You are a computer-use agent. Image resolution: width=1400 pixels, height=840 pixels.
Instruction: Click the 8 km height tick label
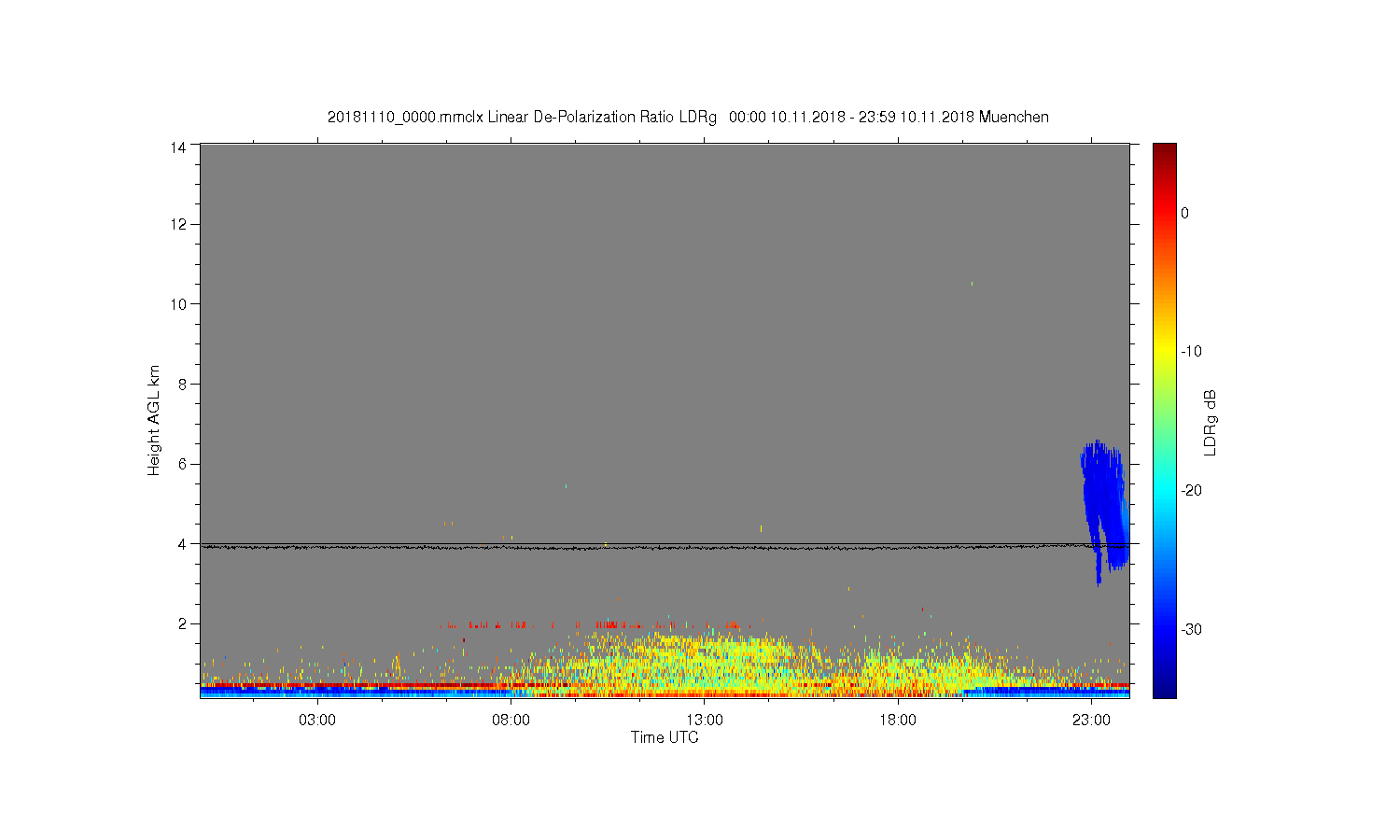pos(184,384)
